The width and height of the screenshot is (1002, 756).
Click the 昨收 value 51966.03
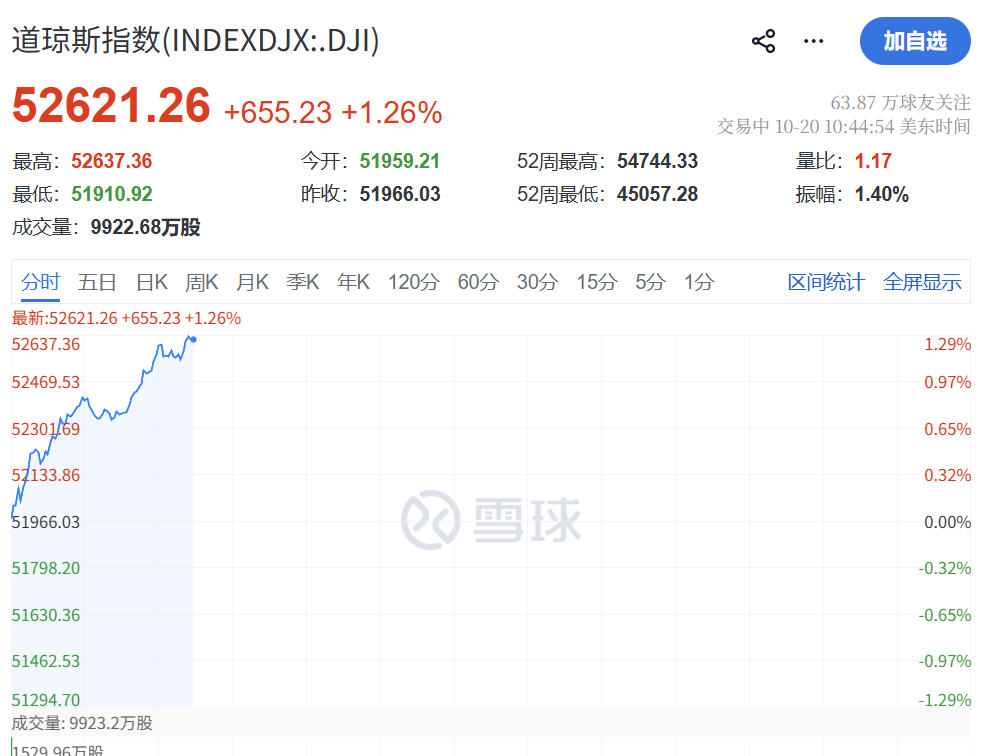(x=400, y=194)
